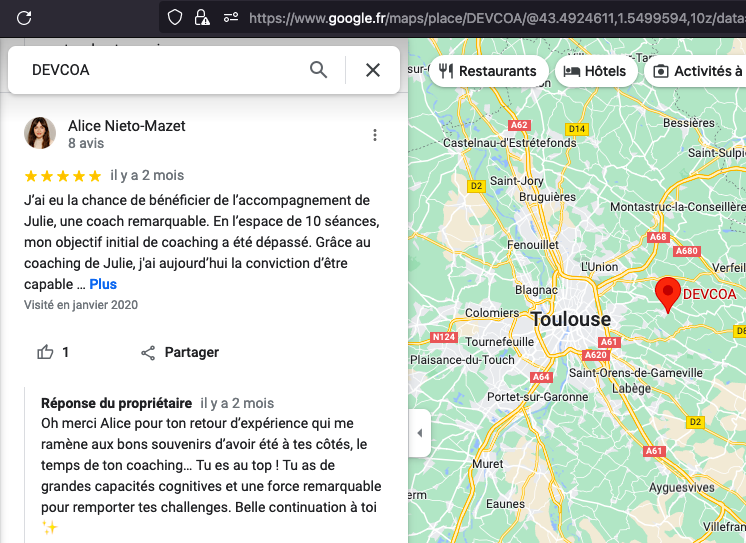Click the A62 road badge on map
Viewport: 746px width, 543px height.
(x=519, y=125)
